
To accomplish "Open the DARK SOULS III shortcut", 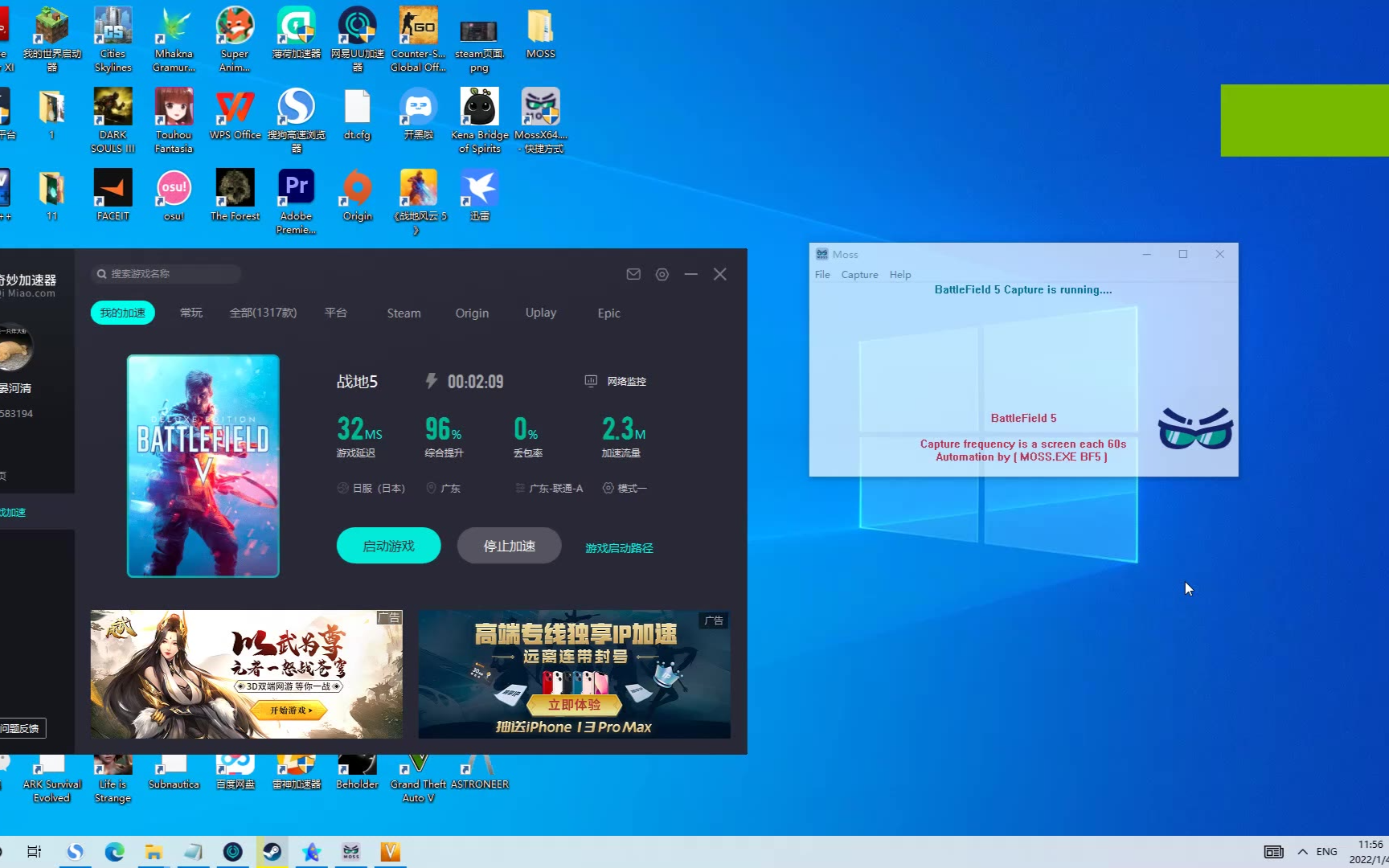I will click(113, 121).
